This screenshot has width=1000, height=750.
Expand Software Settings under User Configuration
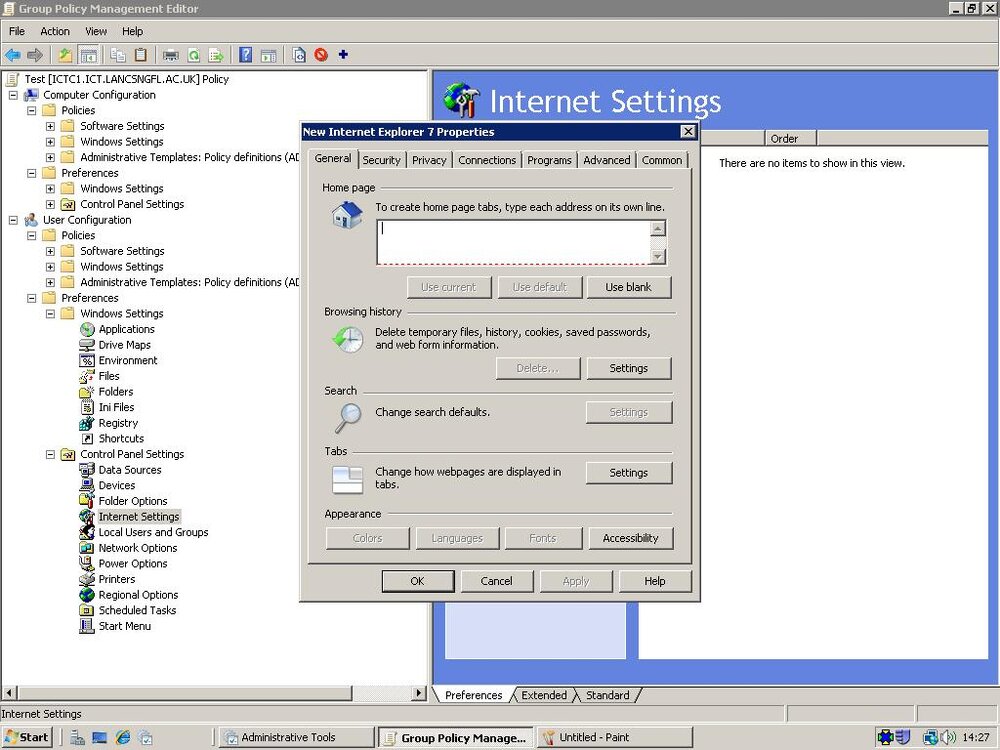[x=50, y=251]
